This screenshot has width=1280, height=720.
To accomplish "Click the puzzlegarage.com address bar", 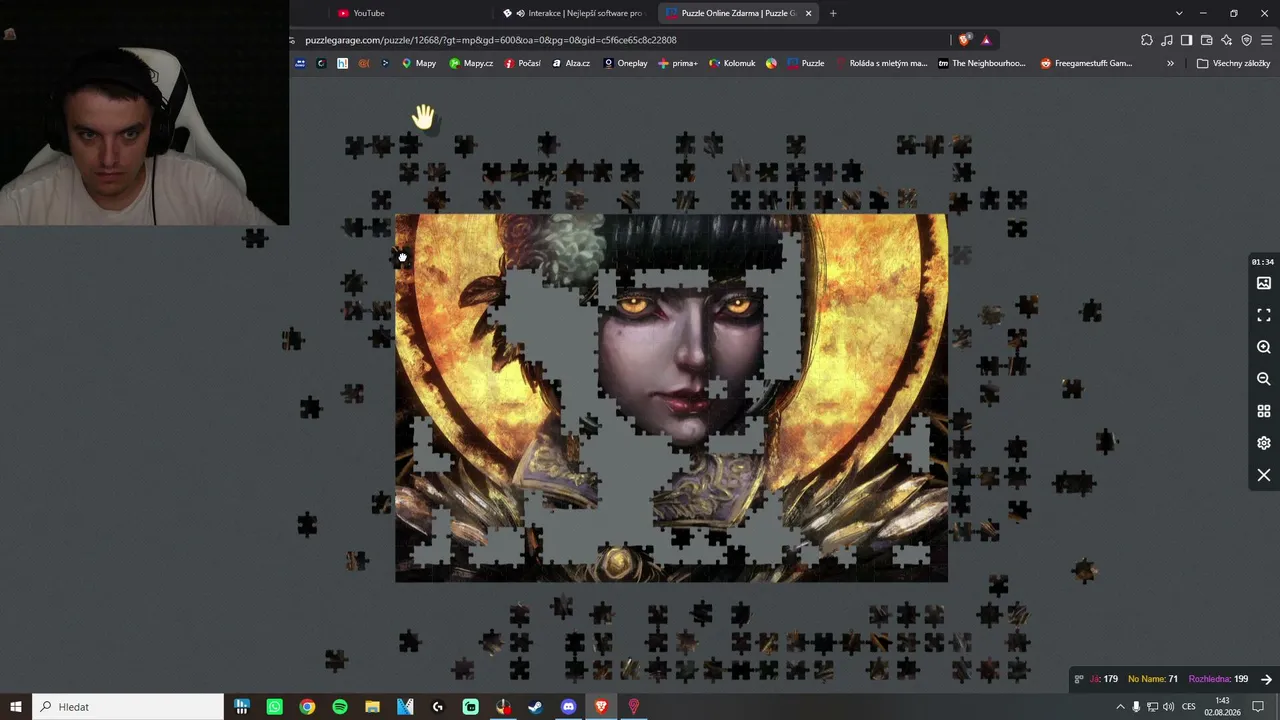I will (x=620, y=40).
